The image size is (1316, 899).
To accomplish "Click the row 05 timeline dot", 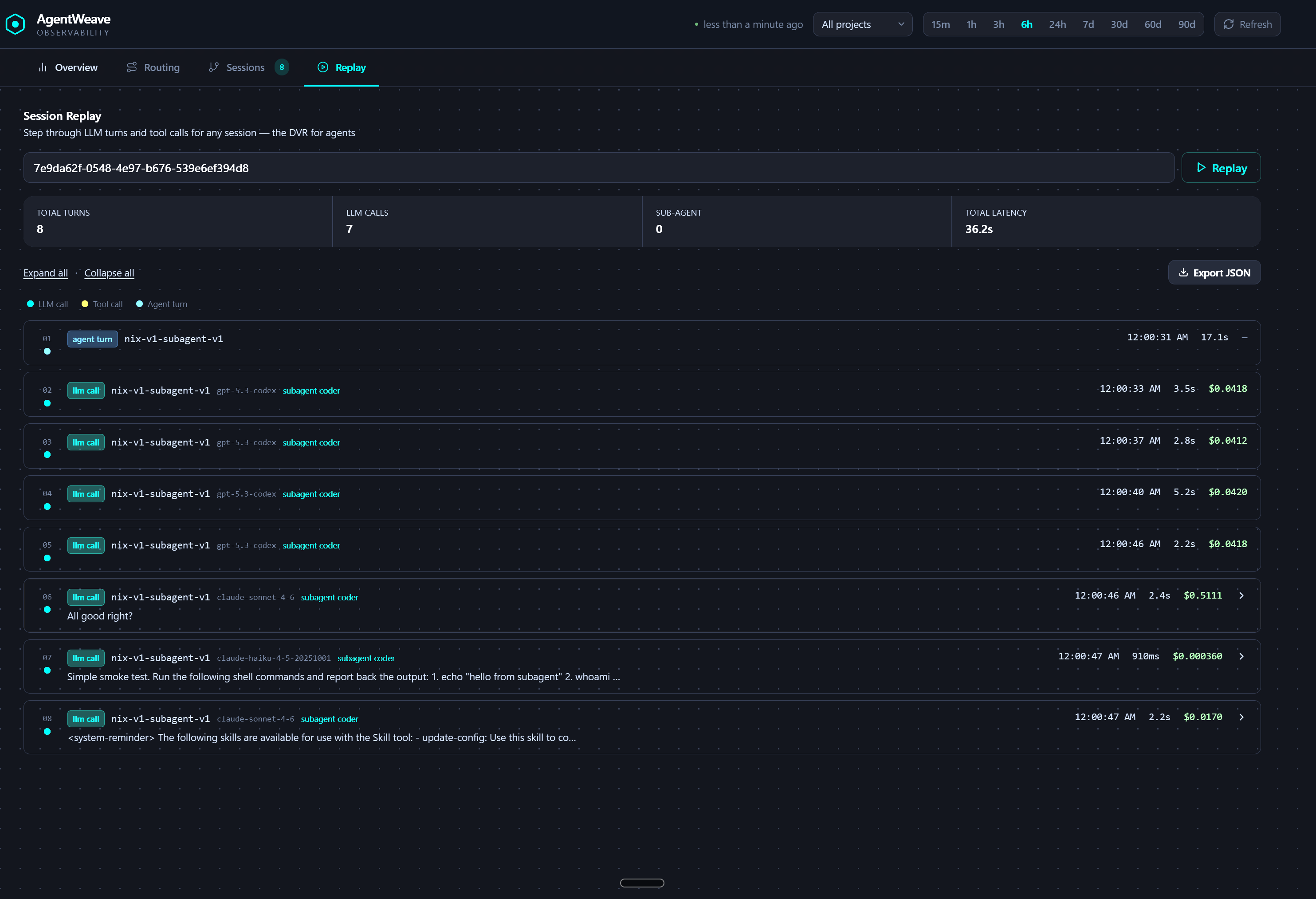I will tap(47, 558).
